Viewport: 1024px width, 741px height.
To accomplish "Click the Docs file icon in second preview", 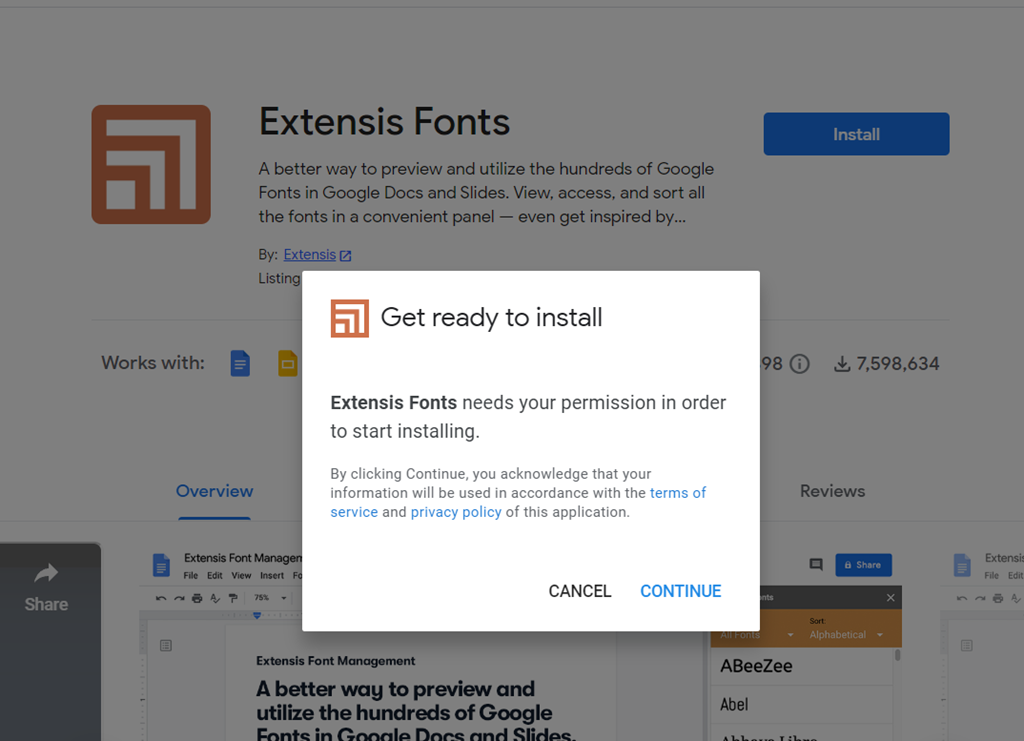I will [x=962, y=565].
